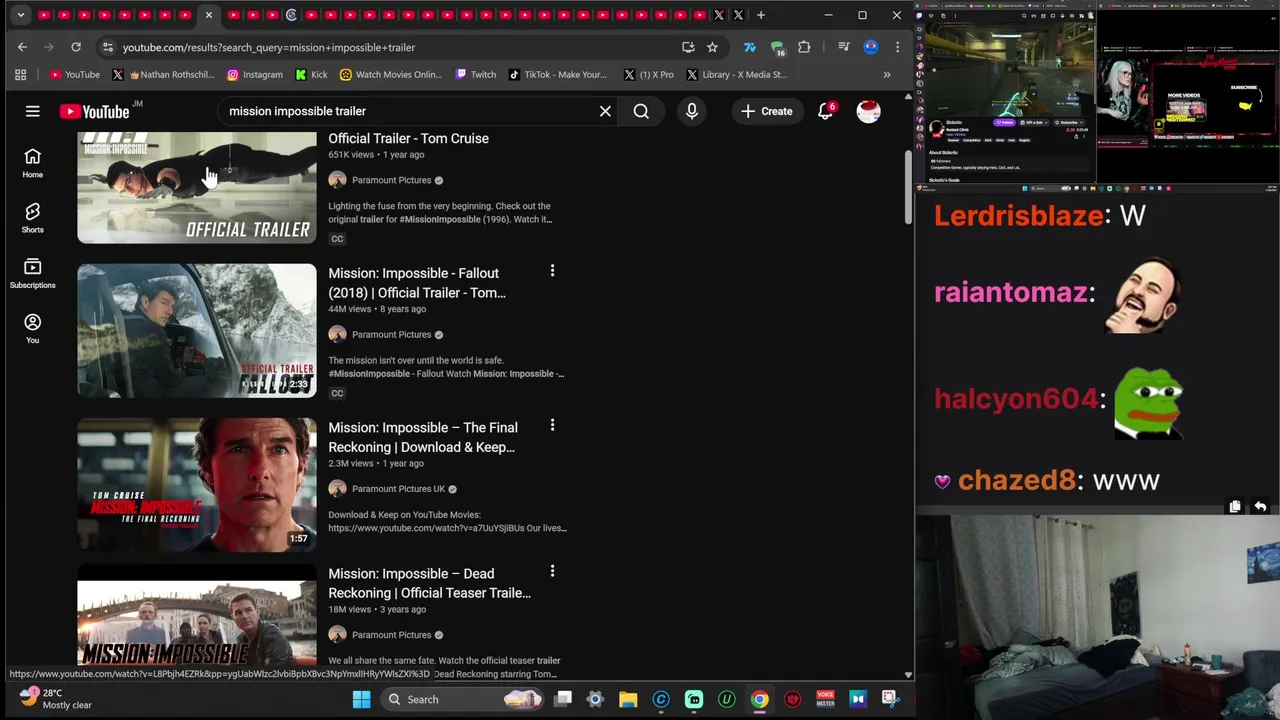1280x720 pixels.
Task: Open YouTube notifications bell
Action: 825,111
